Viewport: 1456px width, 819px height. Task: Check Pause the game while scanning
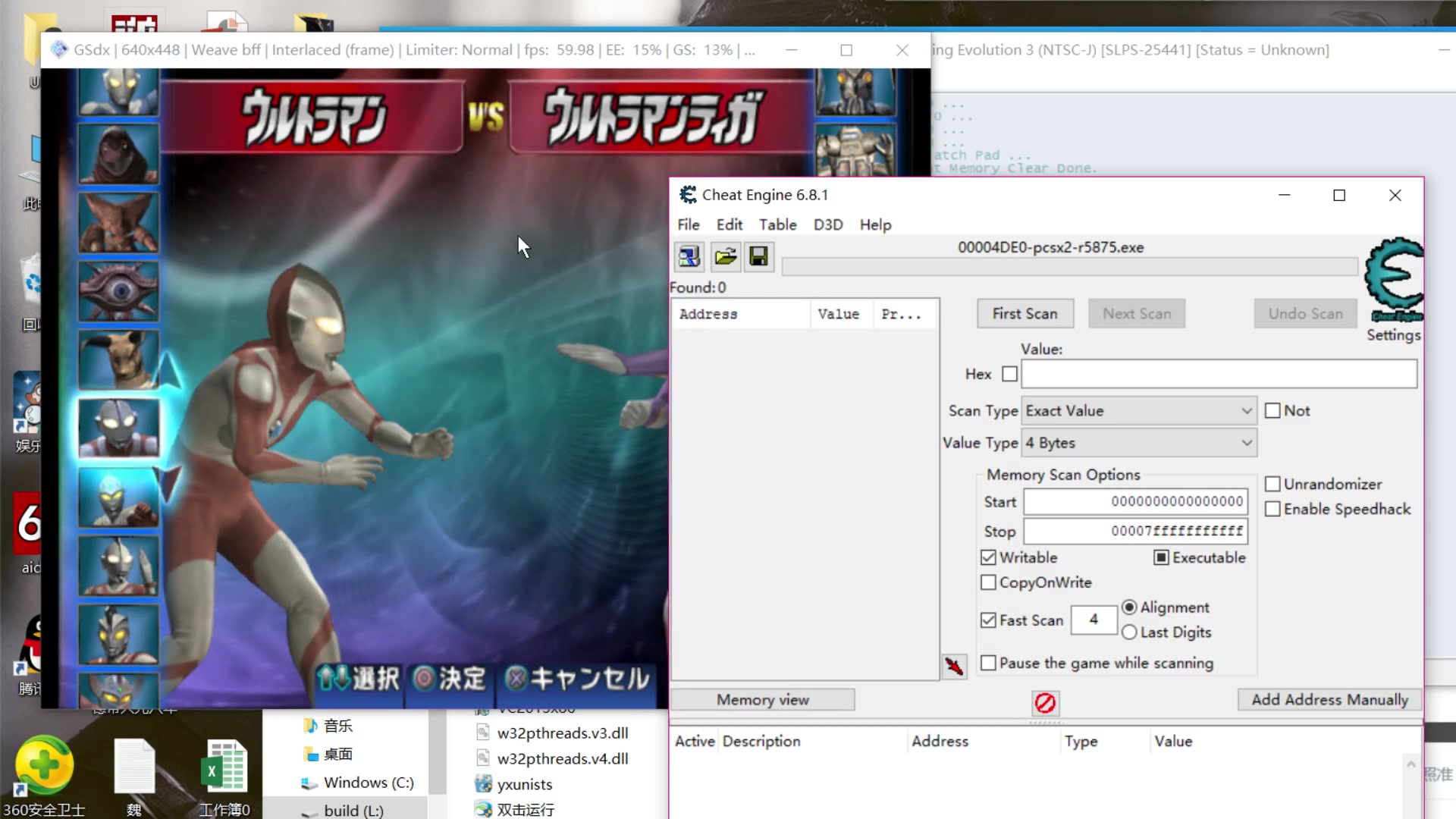coord(988,663)
